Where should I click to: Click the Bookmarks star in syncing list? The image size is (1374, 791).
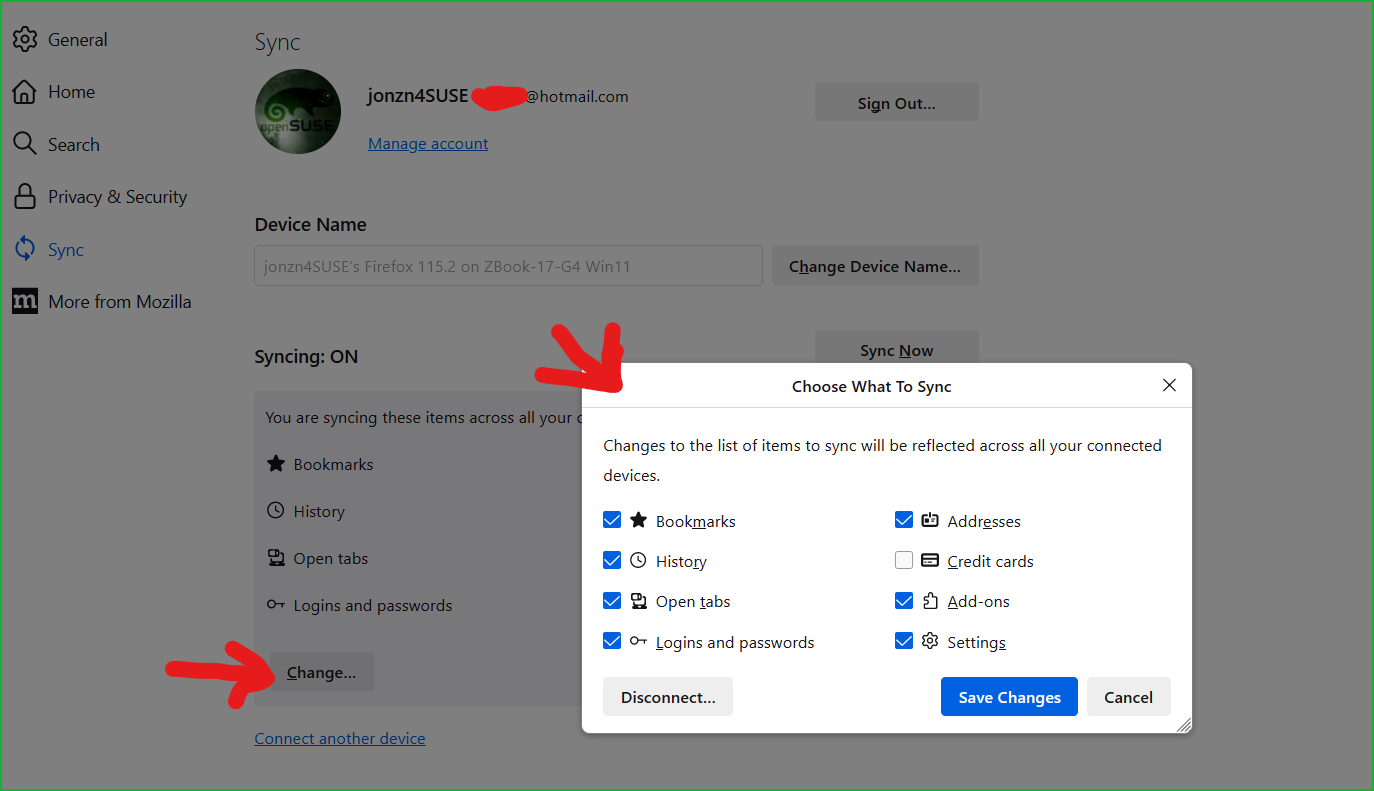276,464
